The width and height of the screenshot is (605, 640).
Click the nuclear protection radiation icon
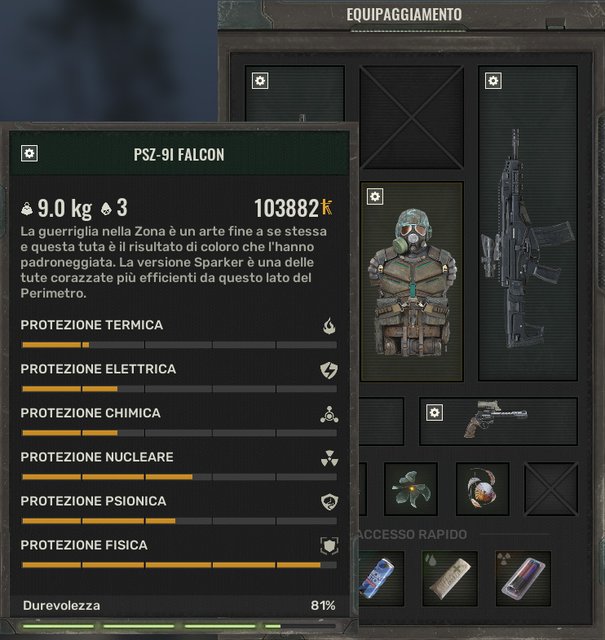coord(329,458)
